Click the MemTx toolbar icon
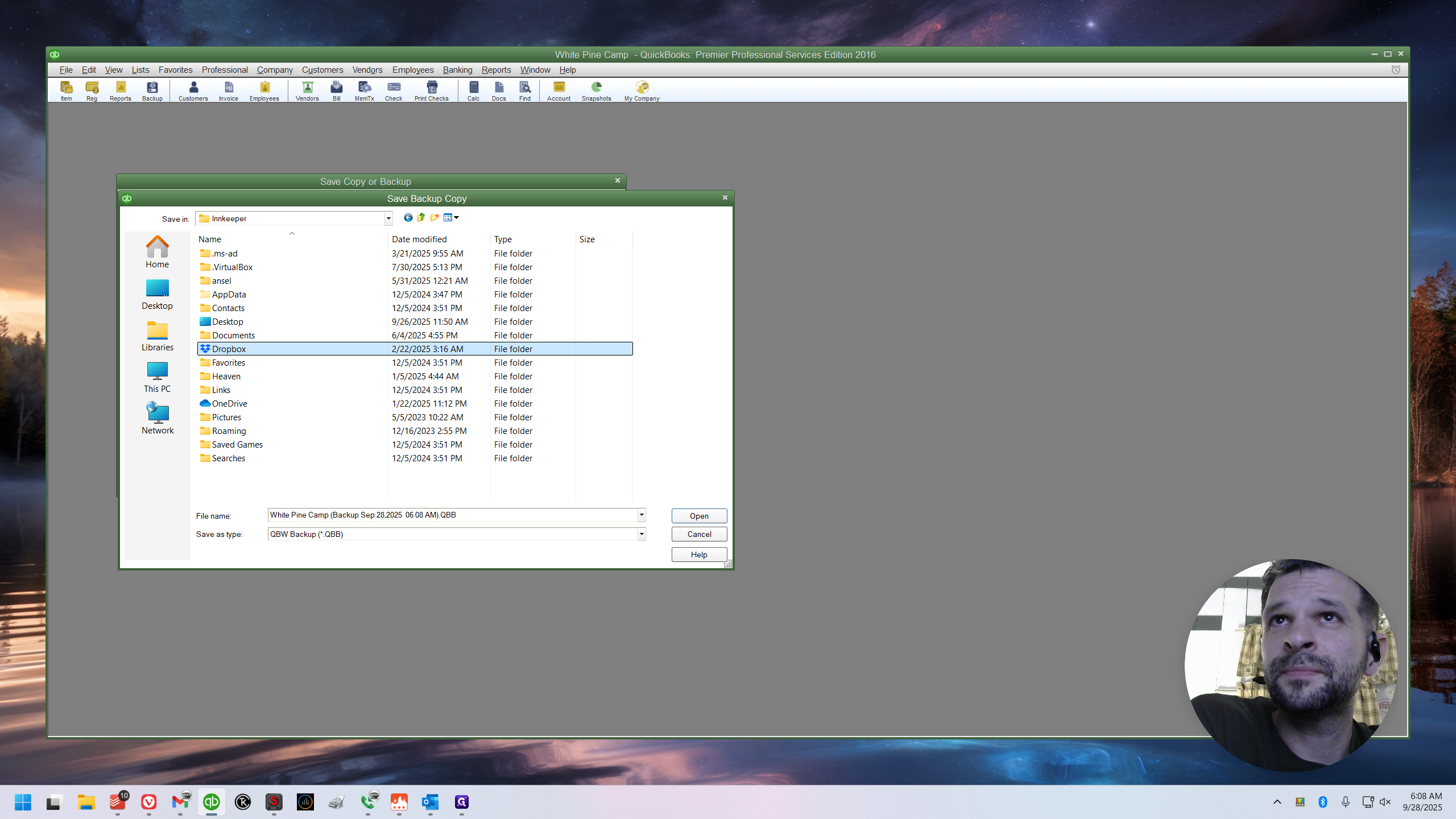This screenshot has height=819, width=1456. 365,90
